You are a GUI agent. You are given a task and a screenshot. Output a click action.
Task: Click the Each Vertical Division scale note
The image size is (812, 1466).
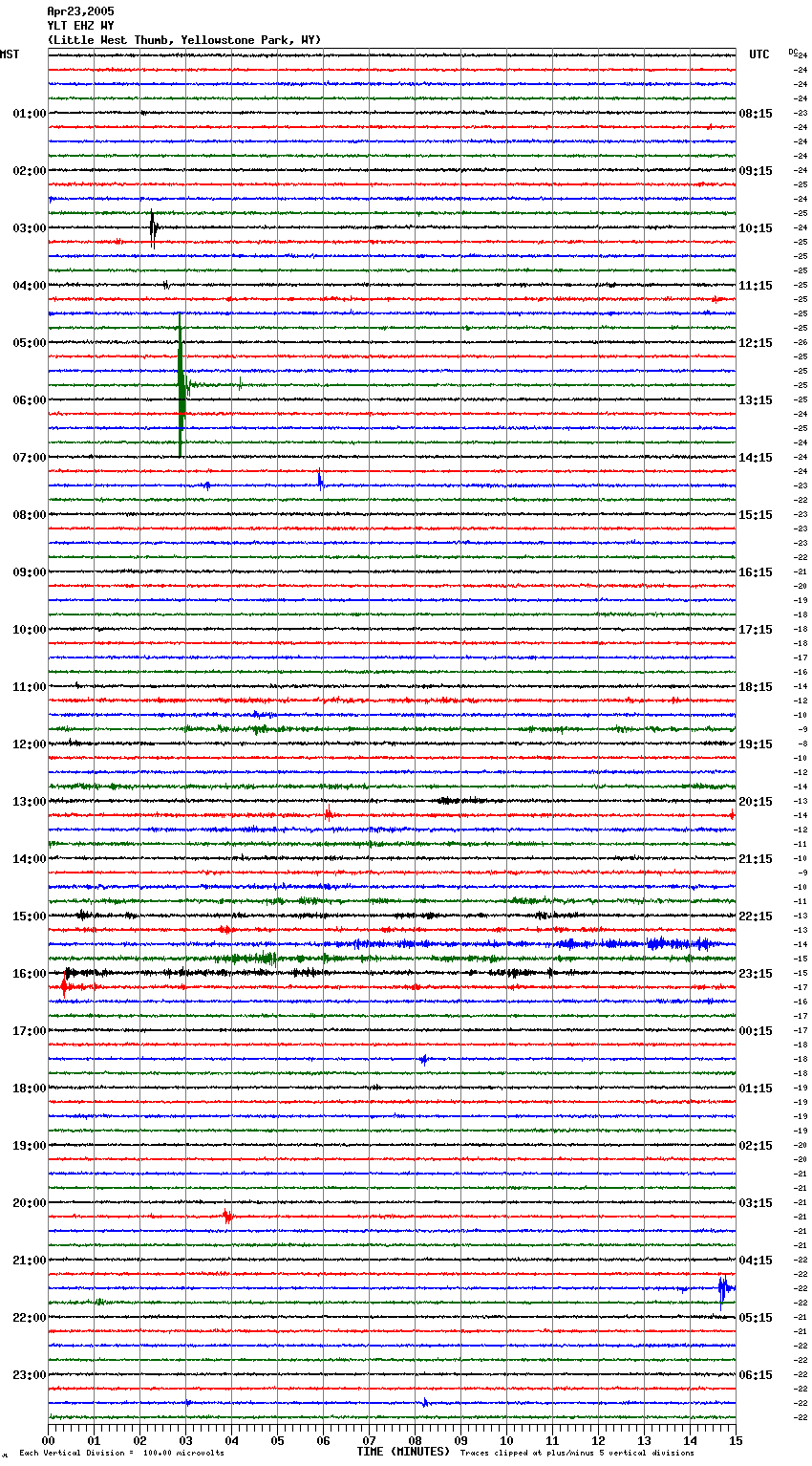121,1453
